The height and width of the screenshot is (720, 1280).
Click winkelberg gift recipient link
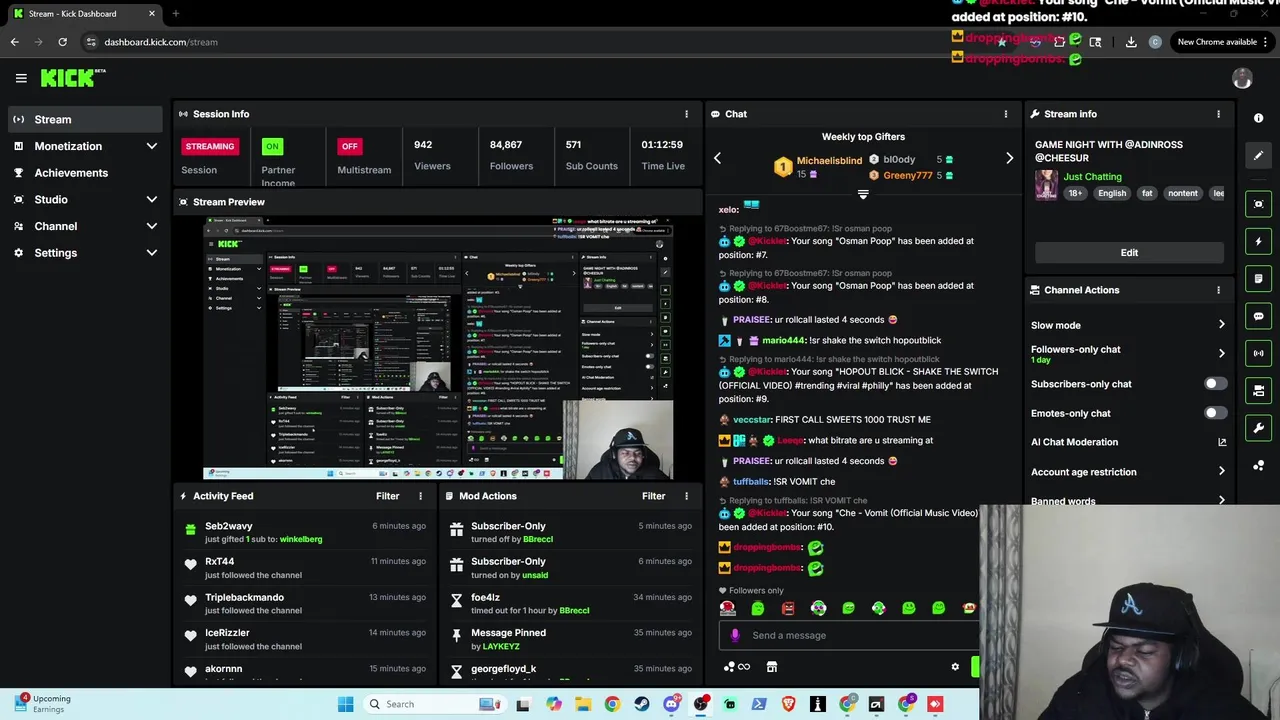[x=301, y=539]
